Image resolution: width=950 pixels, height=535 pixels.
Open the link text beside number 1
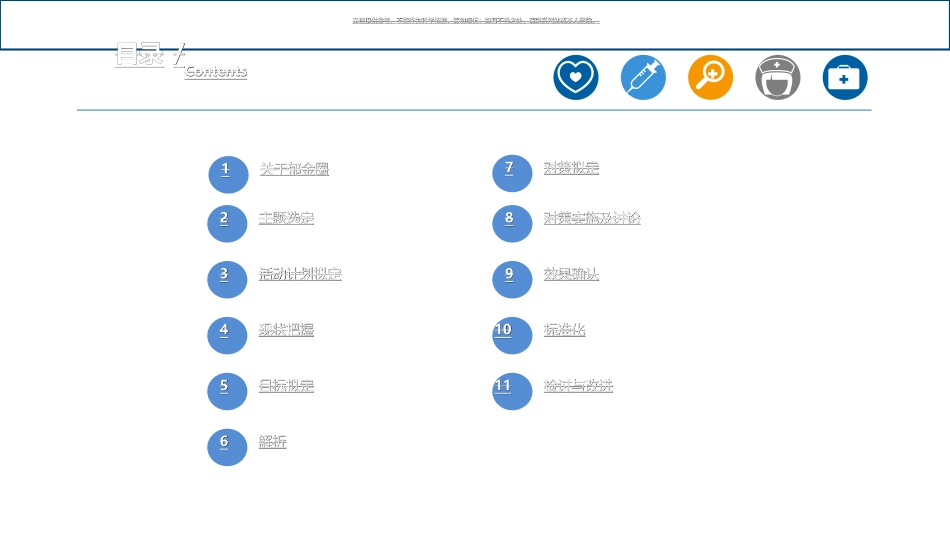294,169
